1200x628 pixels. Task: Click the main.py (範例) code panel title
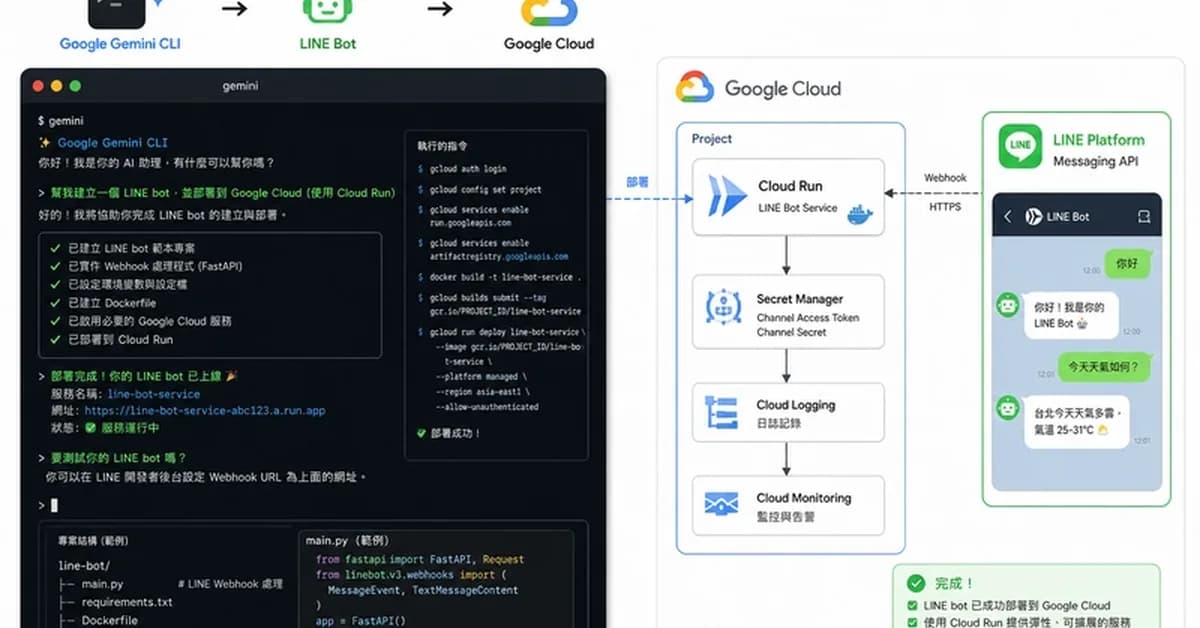pos(347,540)
